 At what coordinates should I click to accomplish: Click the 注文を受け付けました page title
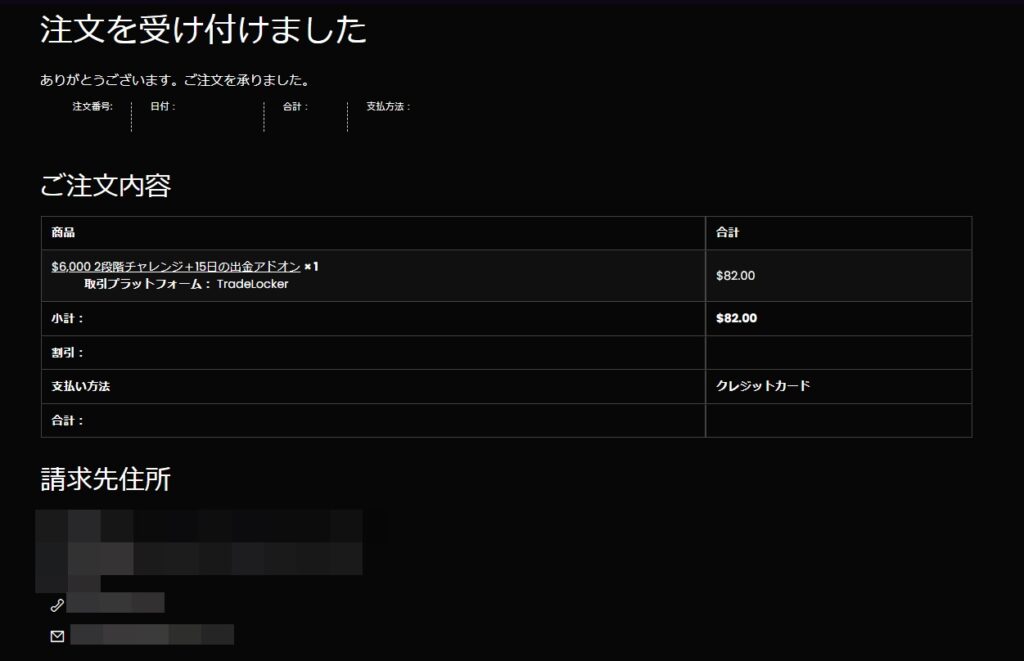(203, 31)
